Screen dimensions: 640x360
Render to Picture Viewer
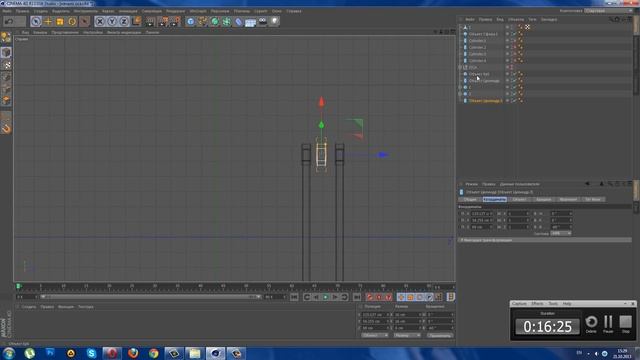point(163,21)
